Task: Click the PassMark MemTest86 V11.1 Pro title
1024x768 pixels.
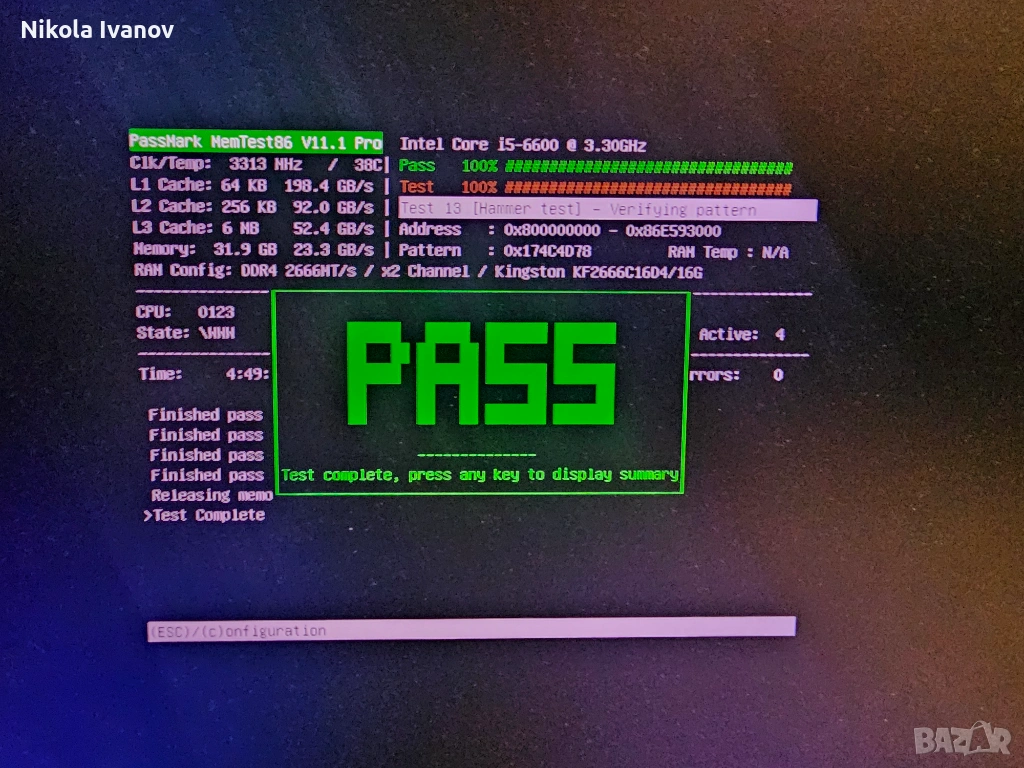Action: 256,143
